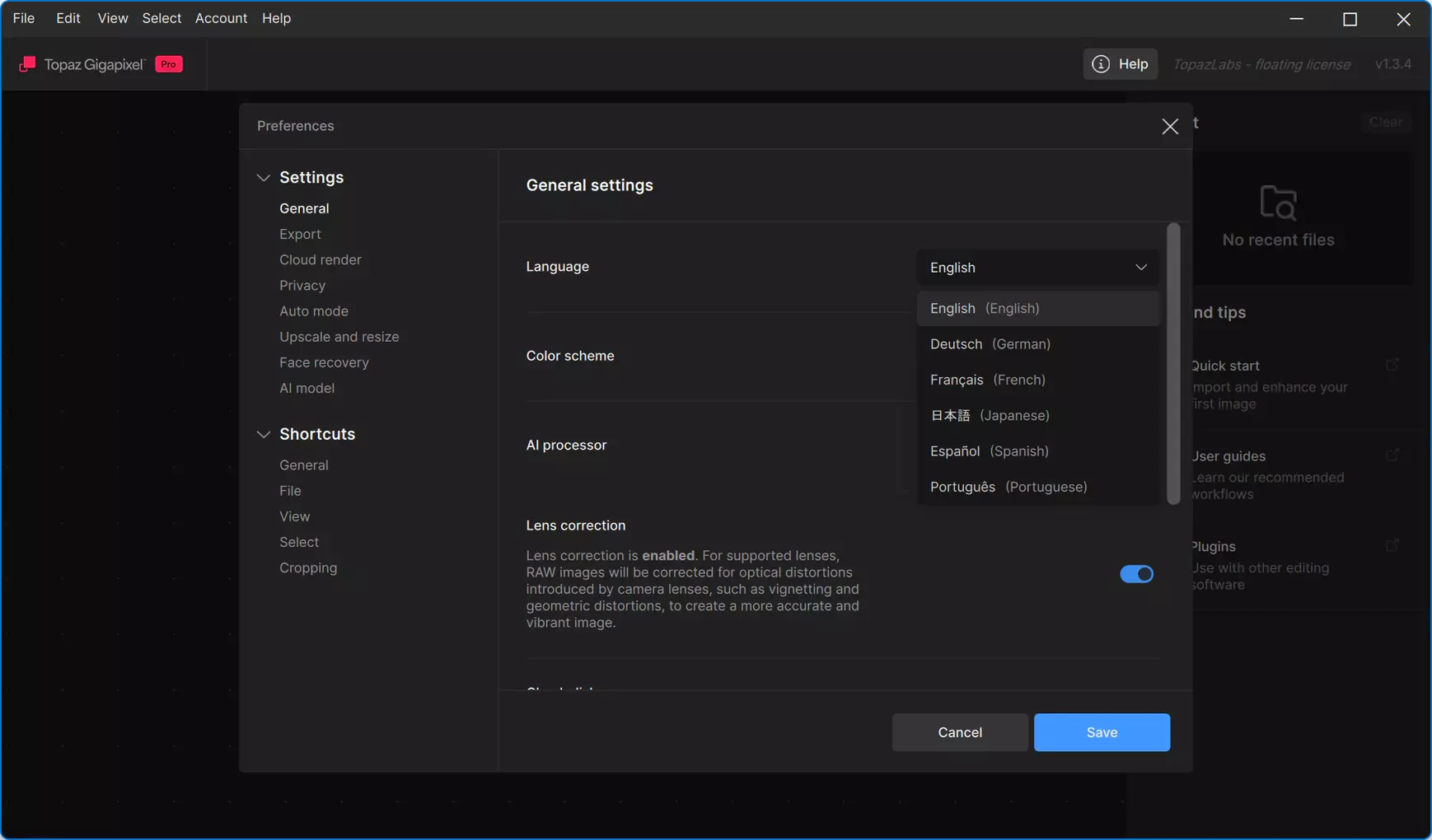
Task: Click the settings panel vertical scrollbar
Action: tap(1173, 364)
